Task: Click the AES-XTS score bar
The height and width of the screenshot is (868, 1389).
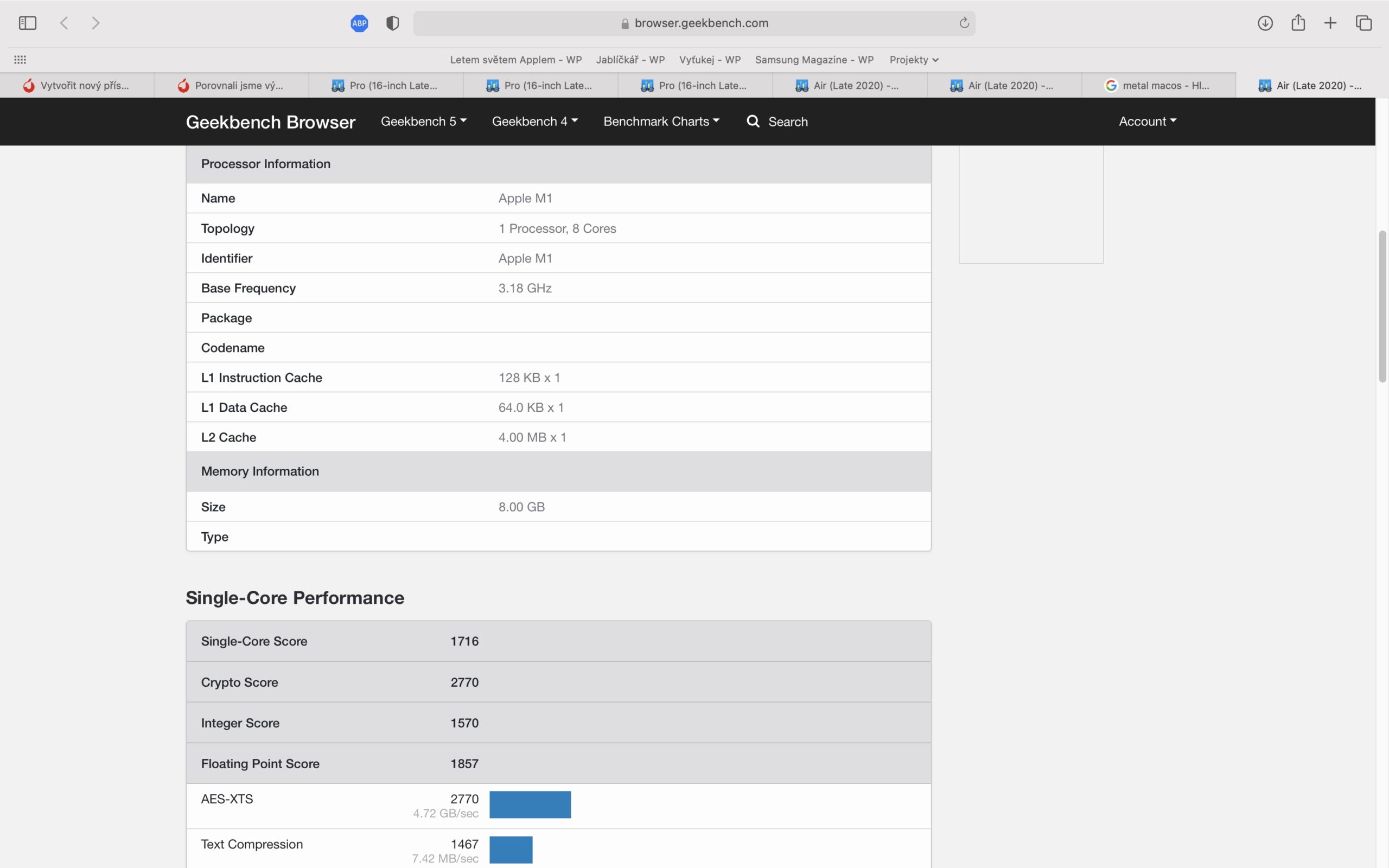Action: point(530,805)
